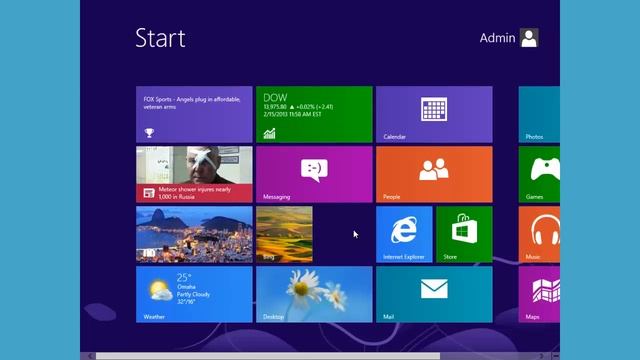Viewport: 640px width, 360px height.
Task: Open the Meteor shower news tile
Action: coord(194,174)
